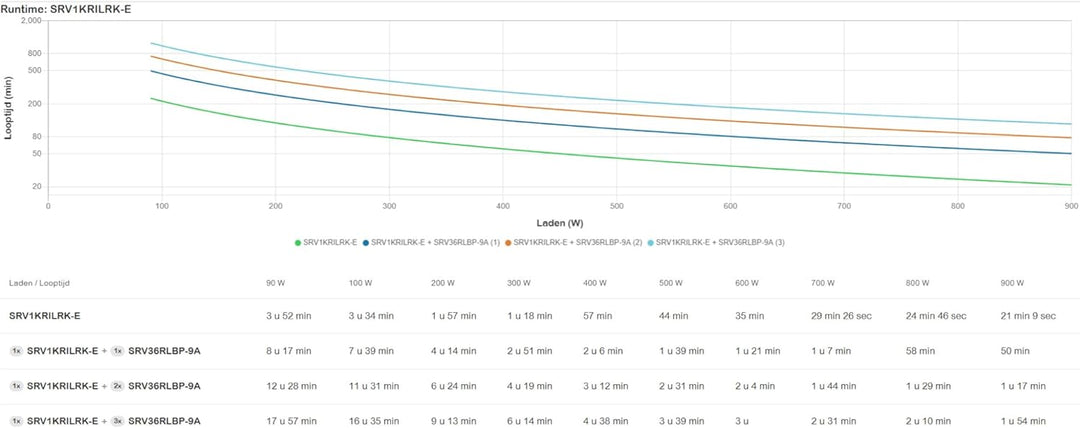The height and width of the screenshot is (428, 1080).
Task: Click the 11 u 31 min cell
Action: click(x=373, y=386)
